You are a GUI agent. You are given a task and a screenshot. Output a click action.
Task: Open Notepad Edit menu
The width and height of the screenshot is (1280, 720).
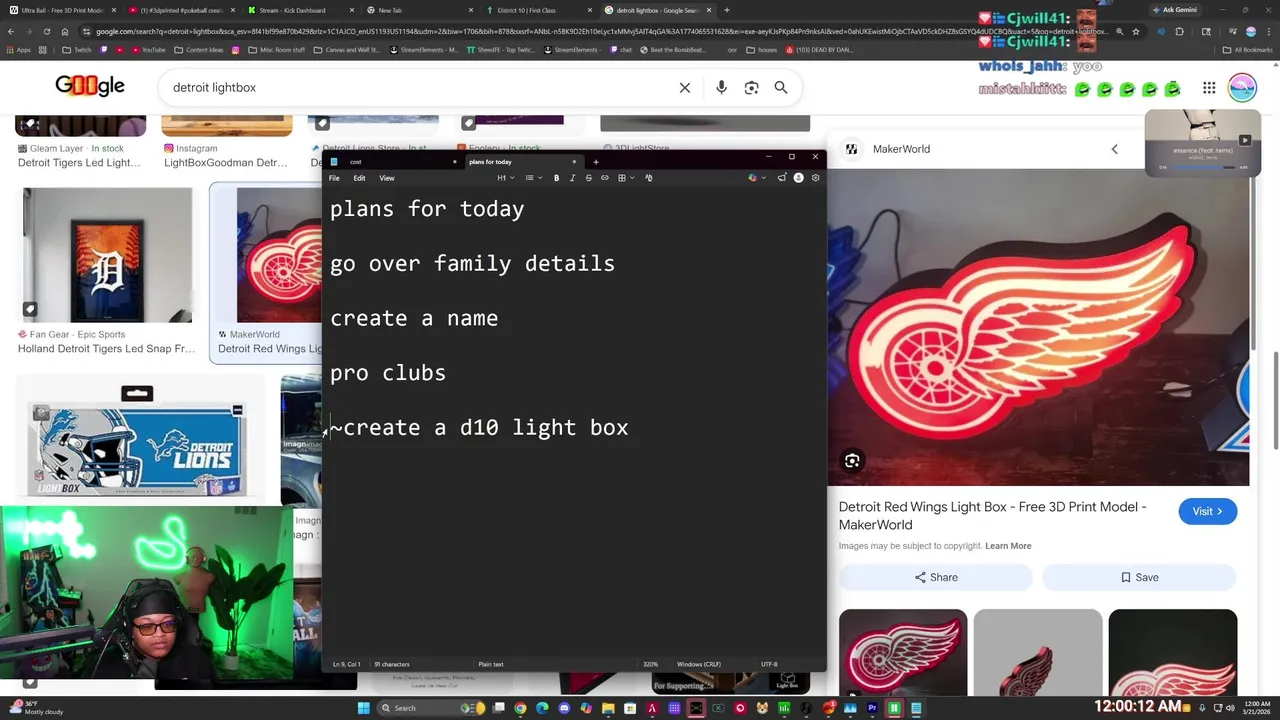click(359, 178)
